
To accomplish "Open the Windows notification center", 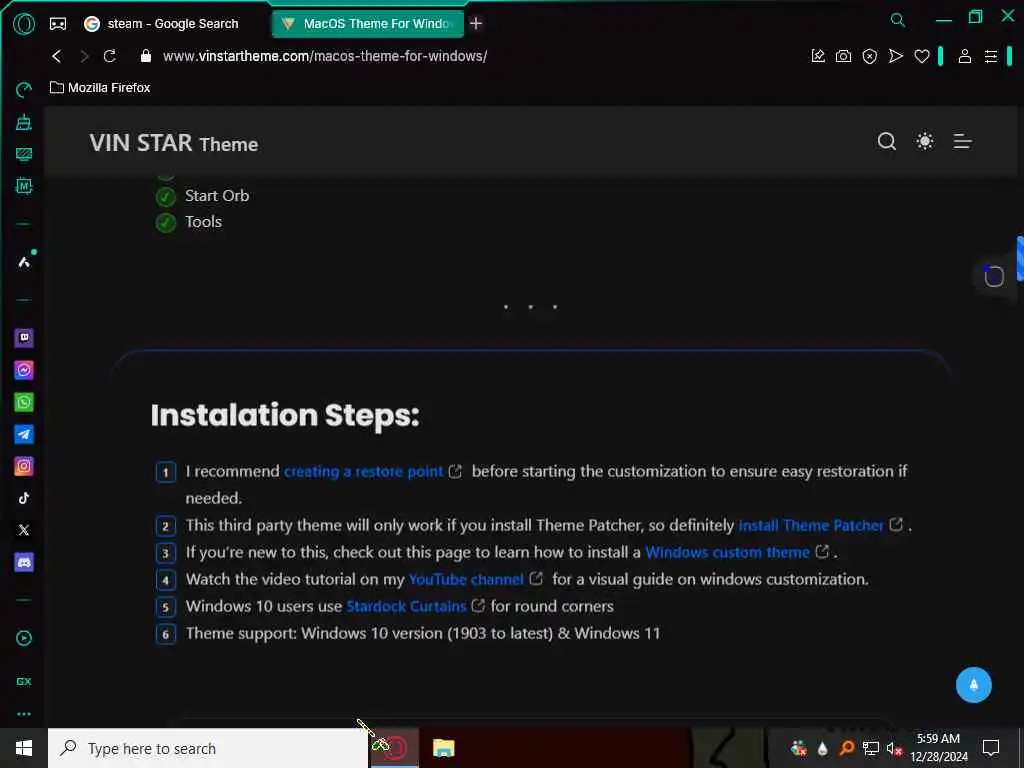I will pos(991,748).
